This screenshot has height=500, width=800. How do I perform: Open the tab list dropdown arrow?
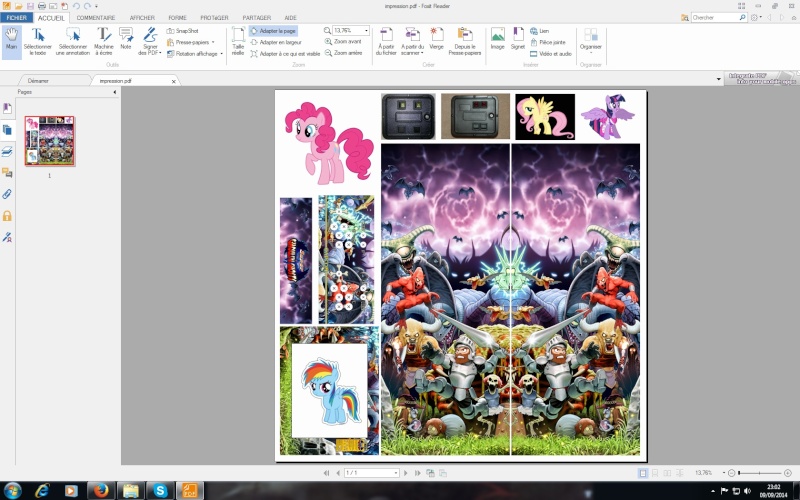click(x=718, y=79)
